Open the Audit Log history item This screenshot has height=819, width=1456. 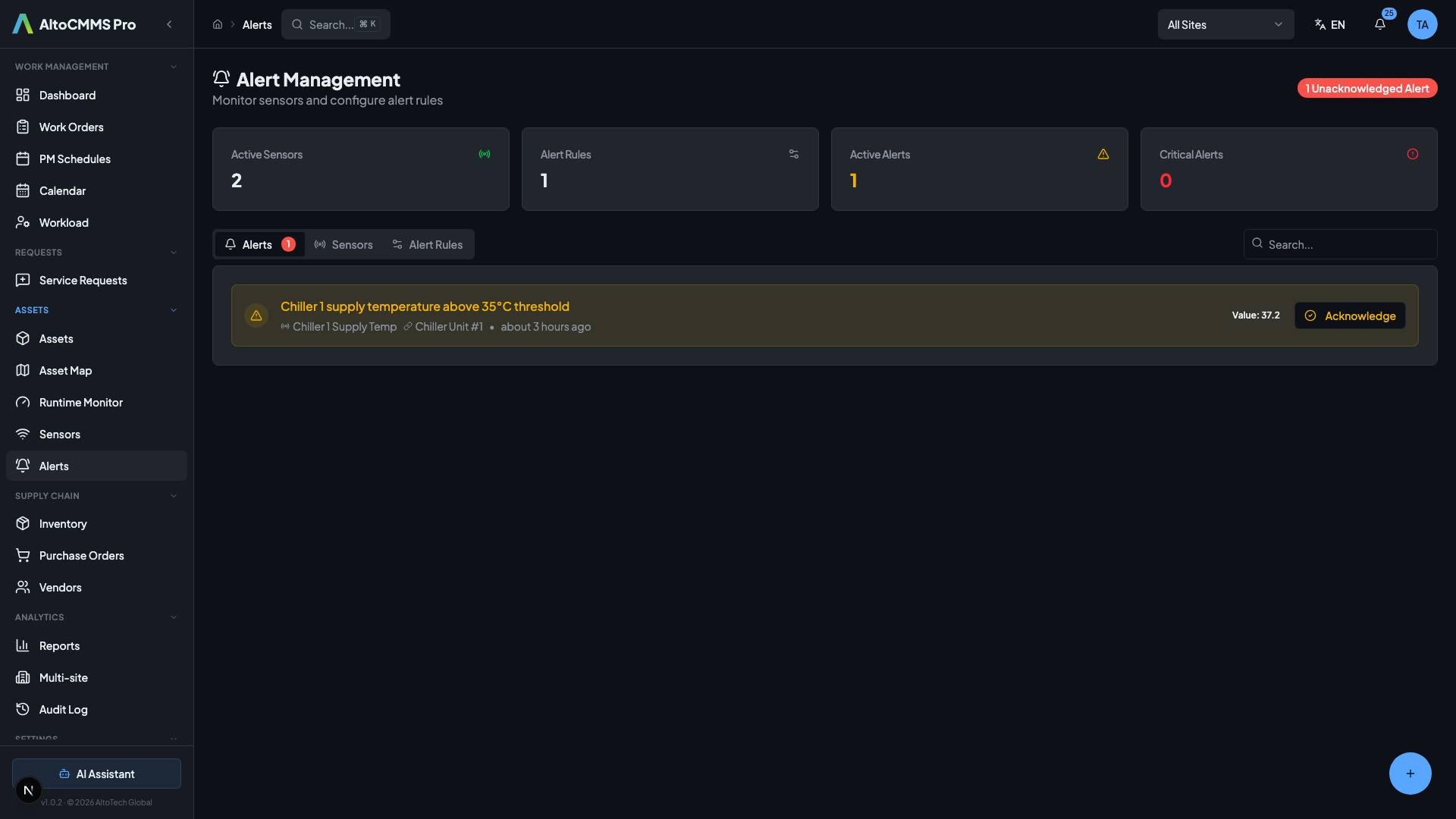point(63,710)
